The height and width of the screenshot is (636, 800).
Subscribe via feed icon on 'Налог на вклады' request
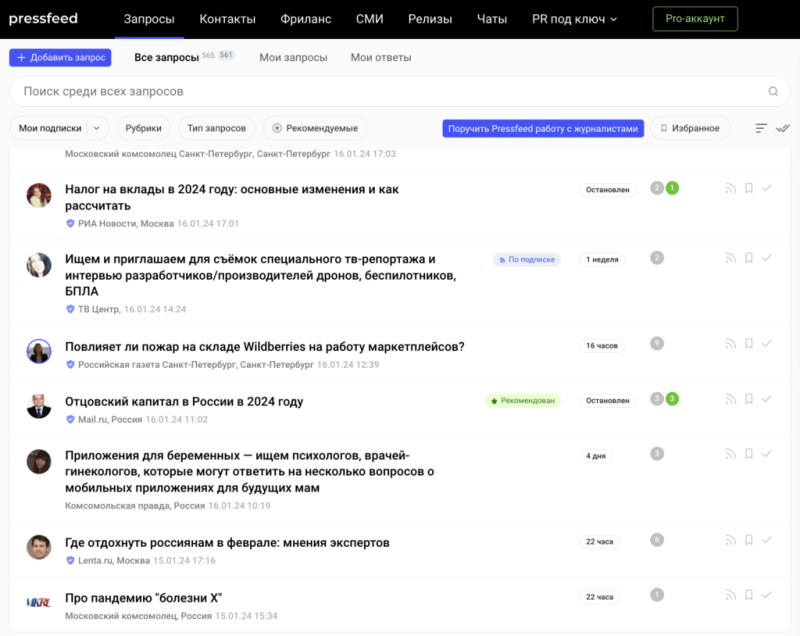[x=731, y=189]
